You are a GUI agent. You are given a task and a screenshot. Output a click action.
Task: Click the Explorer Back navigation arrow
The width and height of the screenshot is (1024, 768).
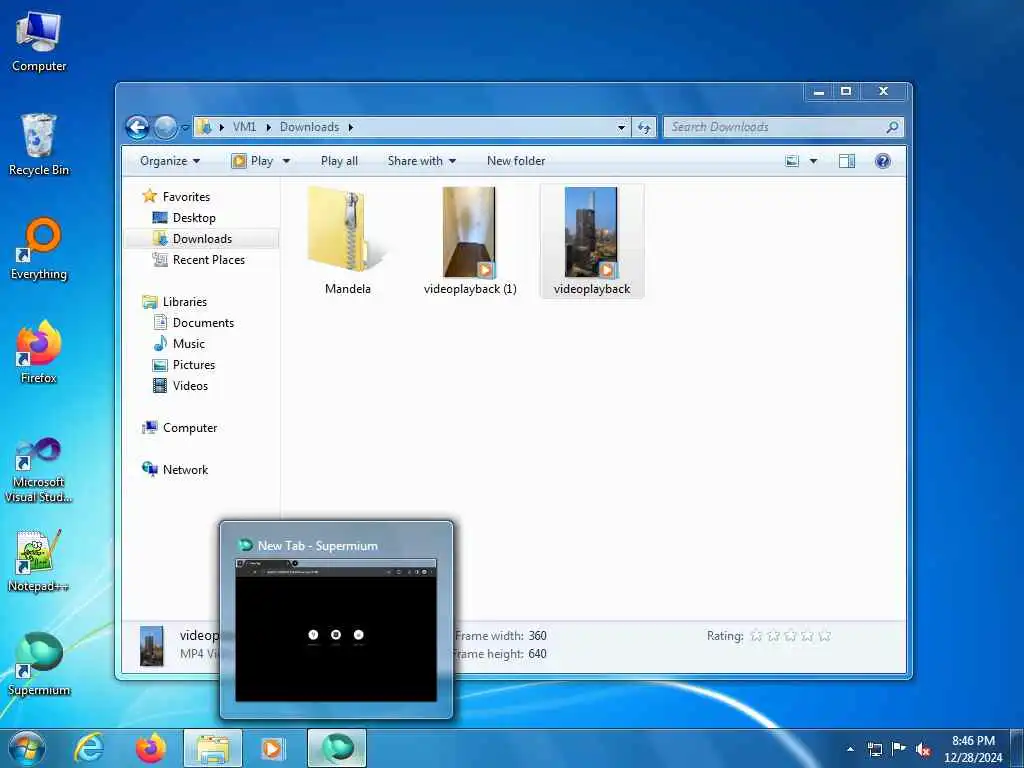tap(137, 127)
